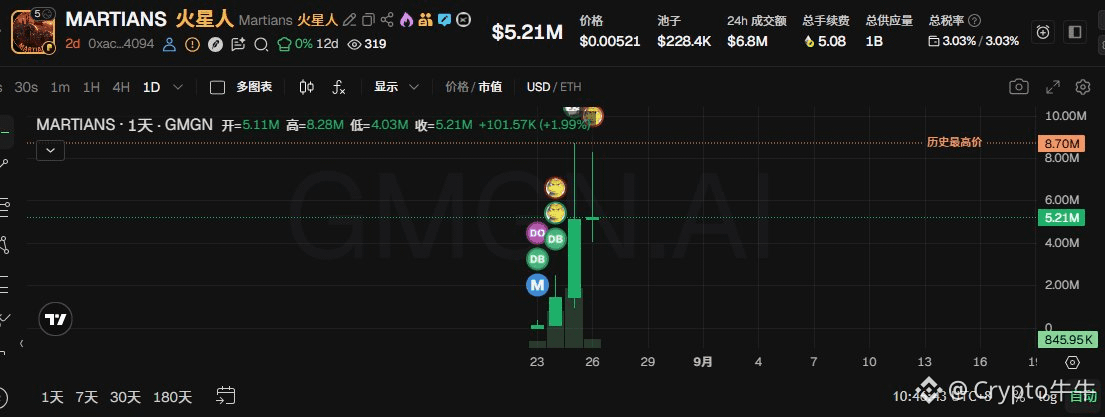Open the candlestick chart type icon
Image resolution: width=1105 pixels, height=417 pixels.
(x=307, y=87)
